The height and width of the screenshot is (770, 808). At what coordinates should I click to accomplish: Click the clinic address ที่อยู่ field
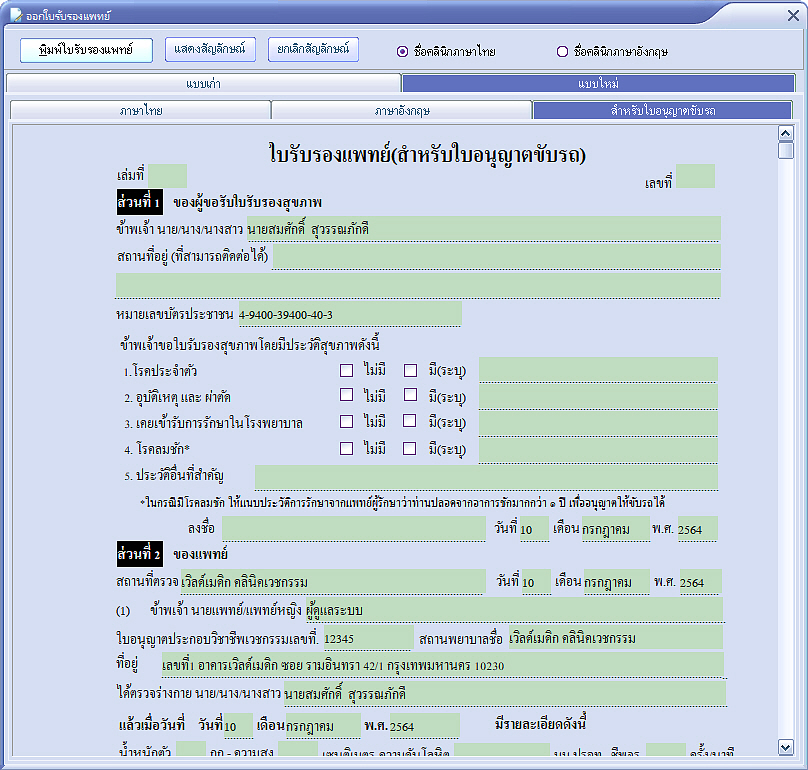[x=443, y=665]
